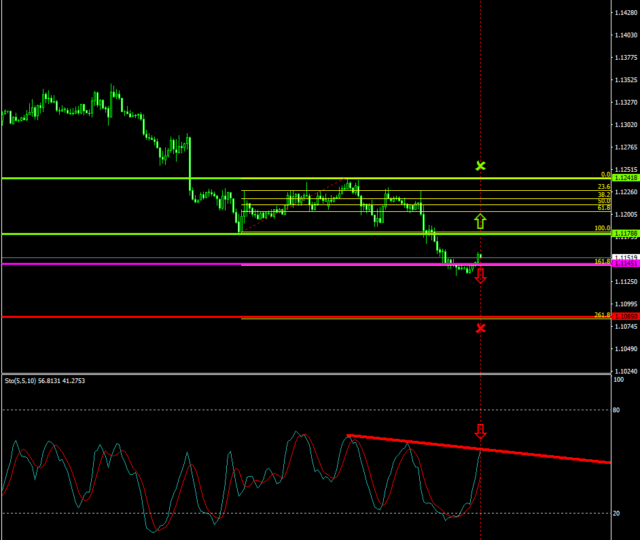Select the Fibonacci 23.6 level label
The height and width of the screenshot is (540, 640).
pos(603,187)
